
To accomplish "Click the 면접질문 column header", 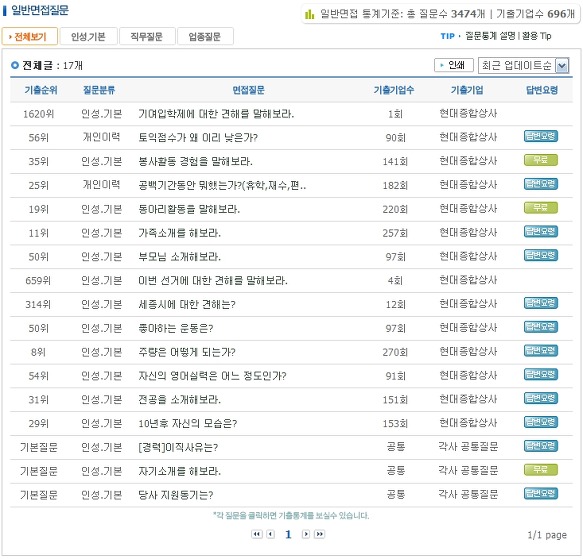I will tap(248, 90).
